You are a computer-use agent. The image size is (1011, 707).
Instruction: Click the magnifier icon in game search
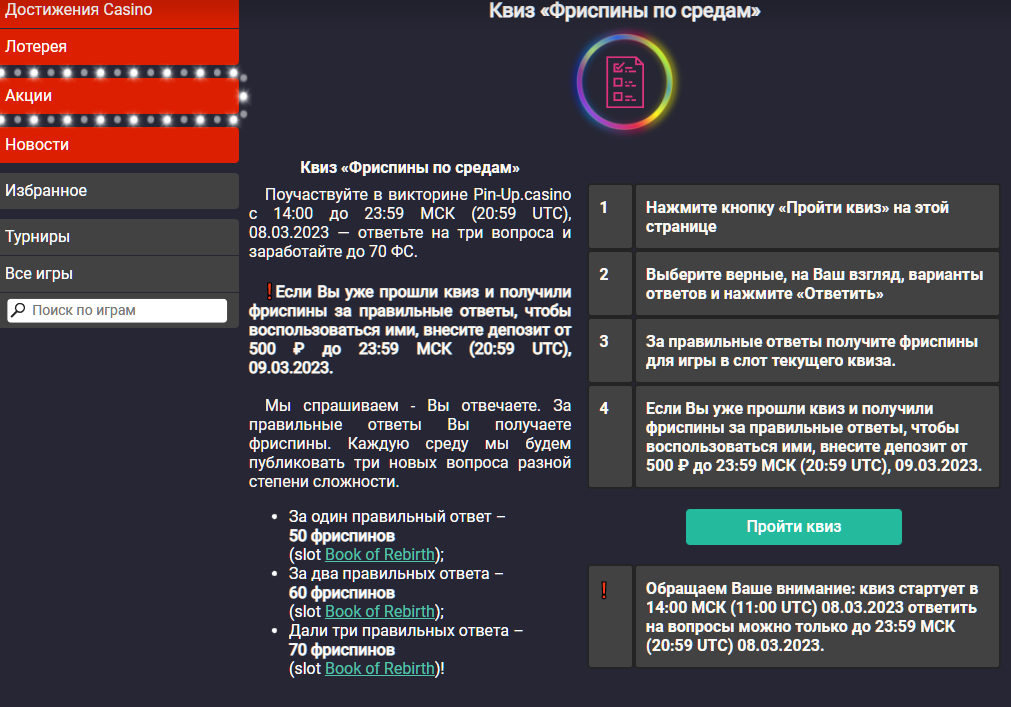coord(18,311)
